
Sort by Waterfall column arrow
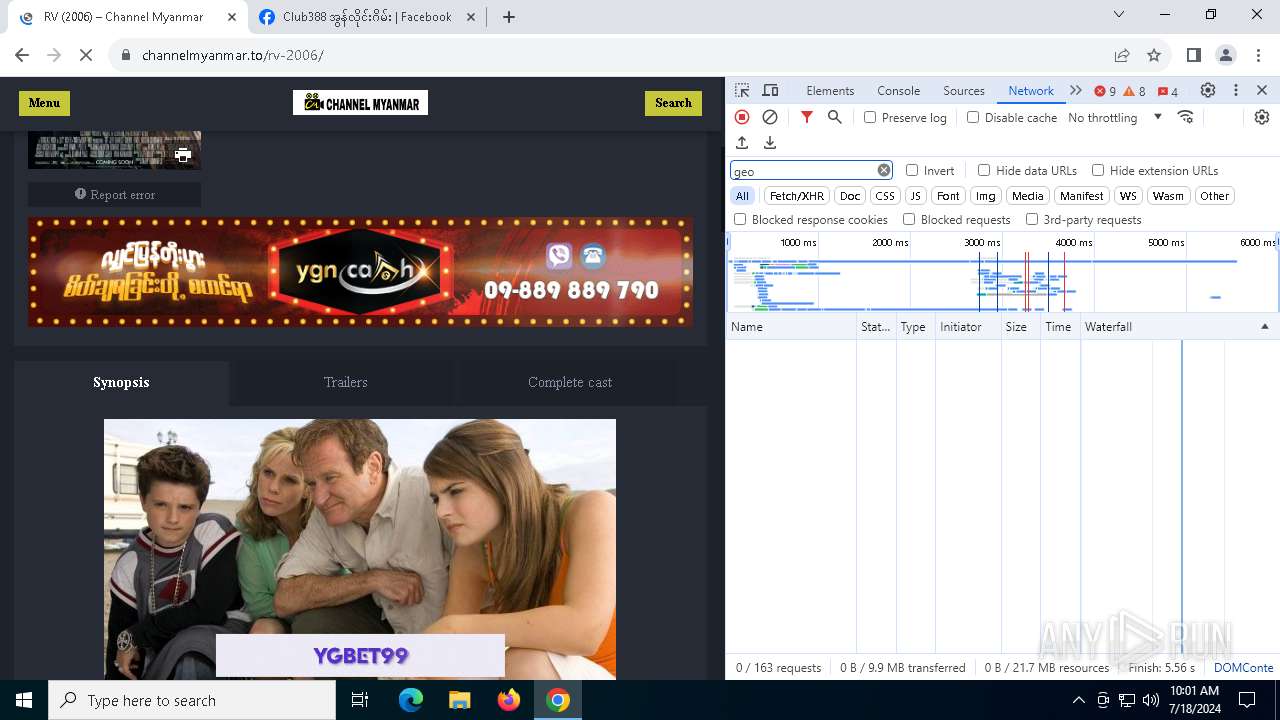(1264, 327)
